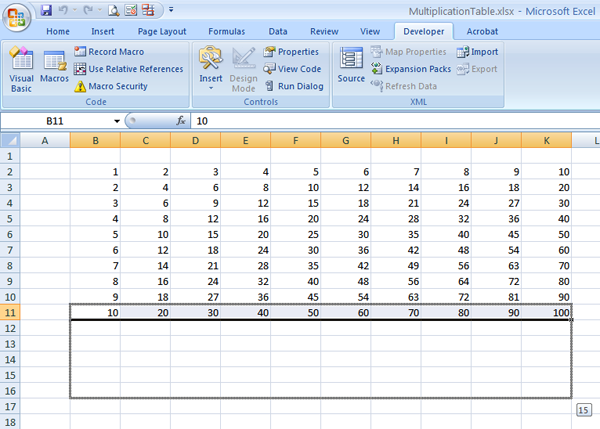Open the Name Box dropdown arrow
The height and width of the screenshot is (429, 600).
tap(117, 121)
